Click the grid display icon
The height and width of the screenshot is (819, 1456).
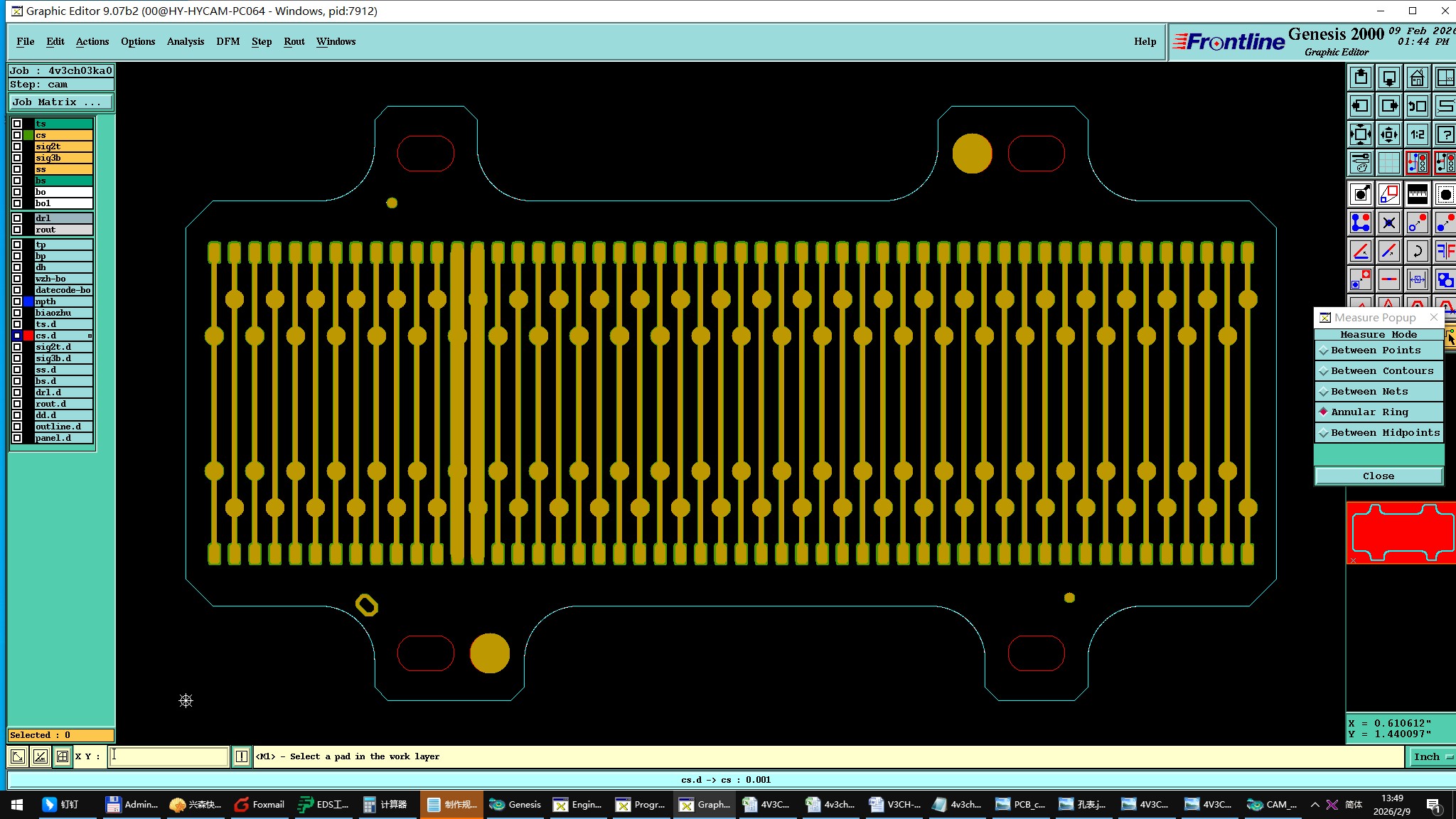tap(1388, 163)
